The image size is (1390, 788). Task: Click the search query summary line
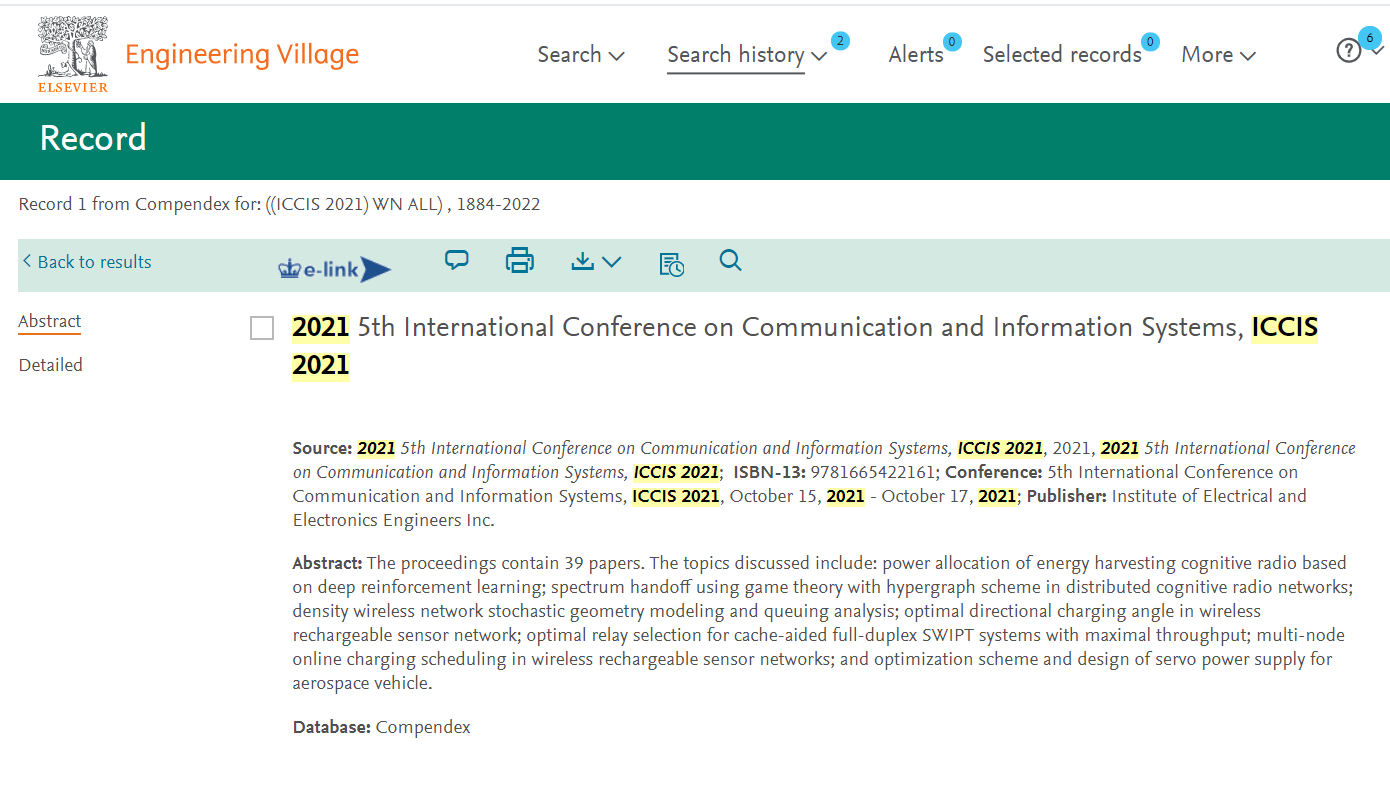(x=279, y=205)
